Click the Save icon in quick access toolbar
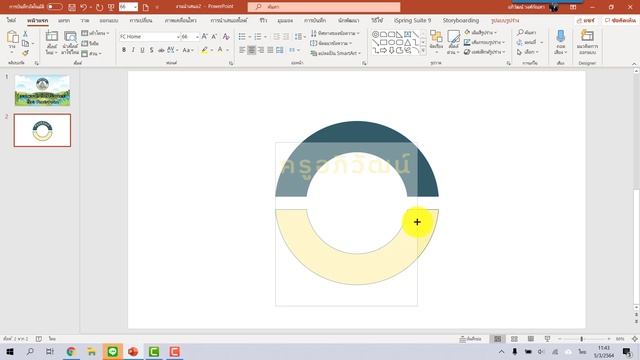The height and width of the screenshot is (360, 640). (x=72, y=7)
